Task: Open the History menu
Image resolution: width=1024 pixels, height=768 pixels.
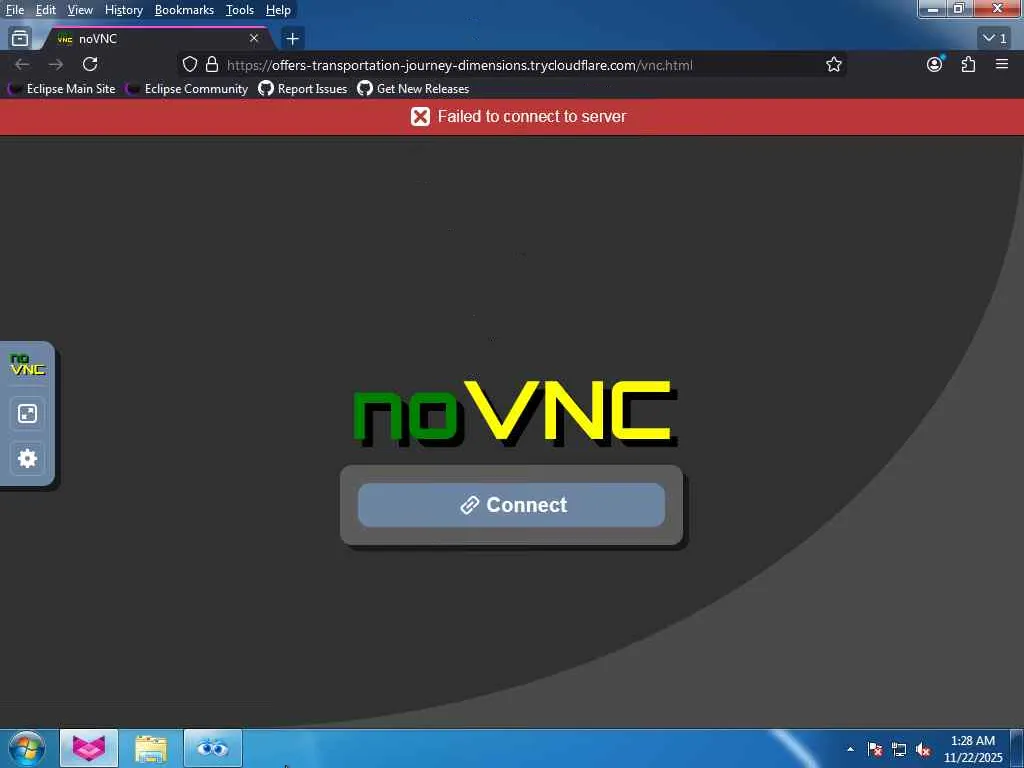Action: [124, 10]
